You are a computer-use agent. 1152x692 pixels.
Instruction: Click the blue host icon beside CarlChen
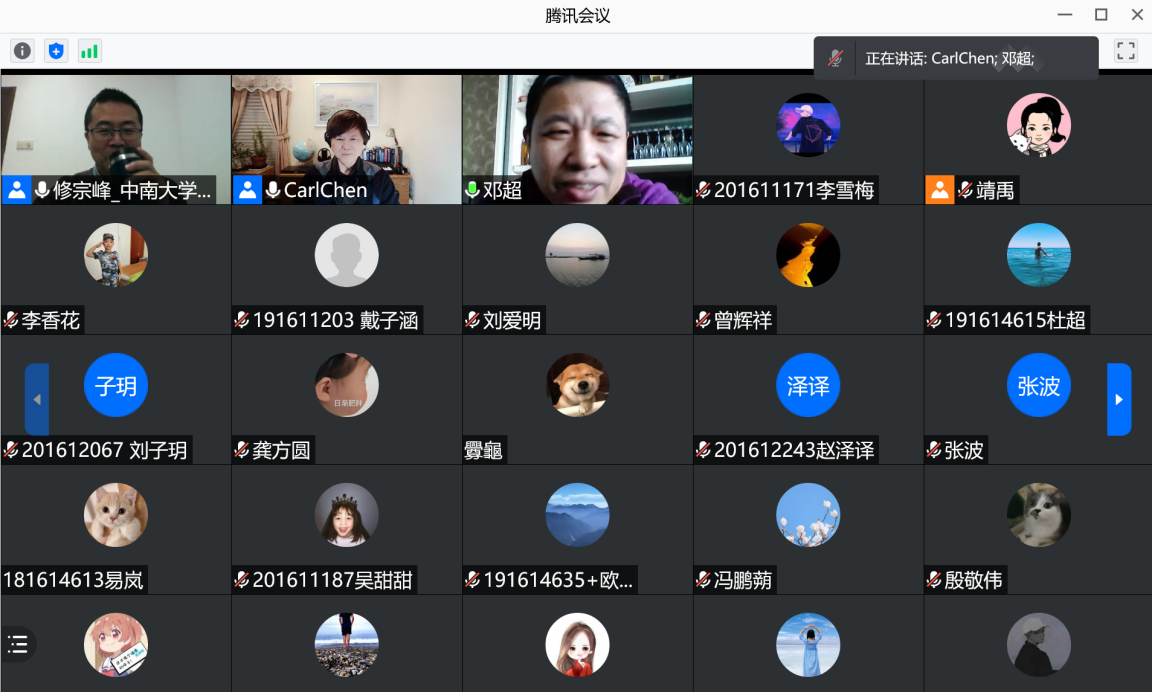click(247, 190)
